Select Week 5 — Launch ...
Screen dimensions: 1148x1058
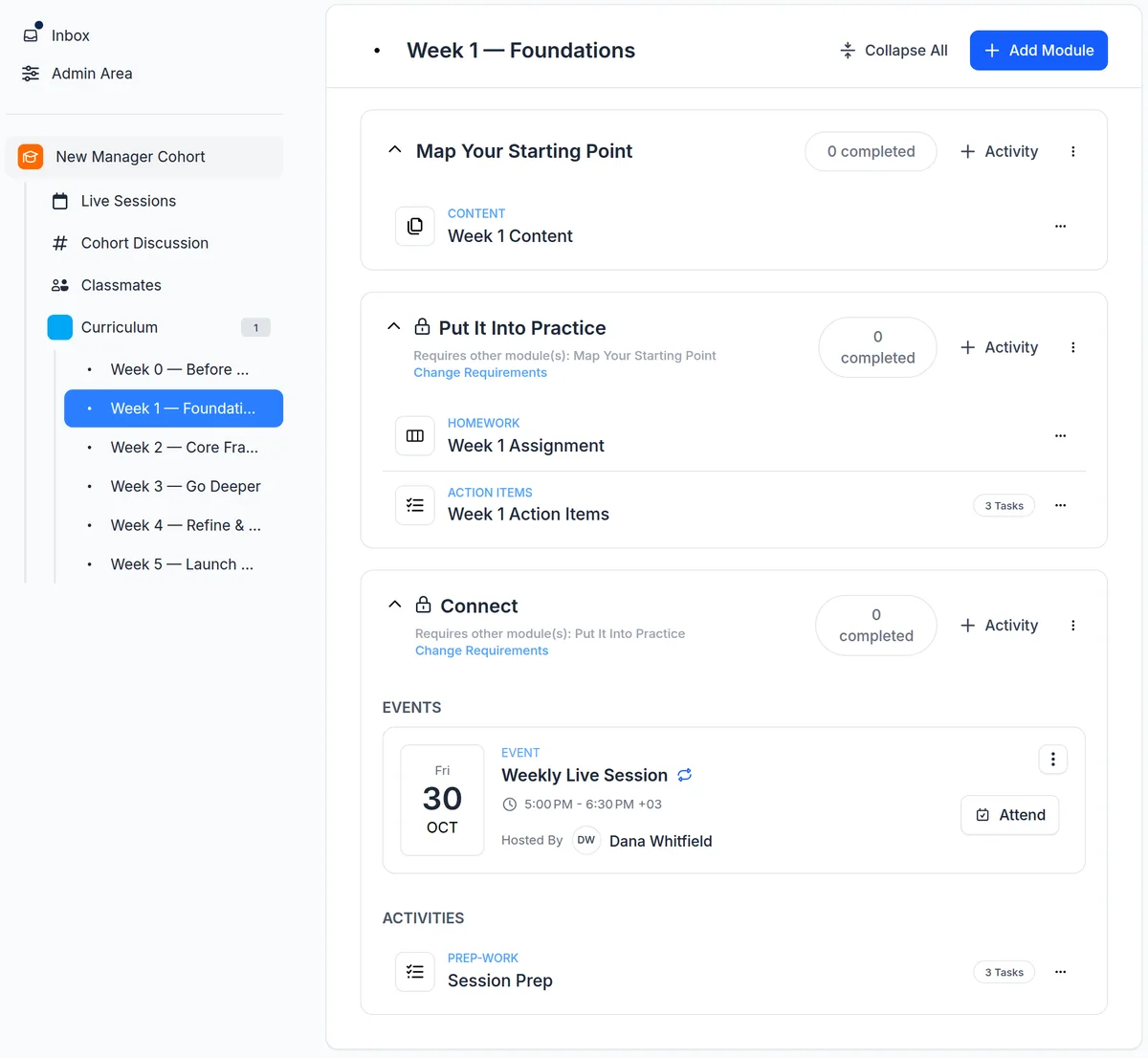pyautogui.click(x=174, y=564)
